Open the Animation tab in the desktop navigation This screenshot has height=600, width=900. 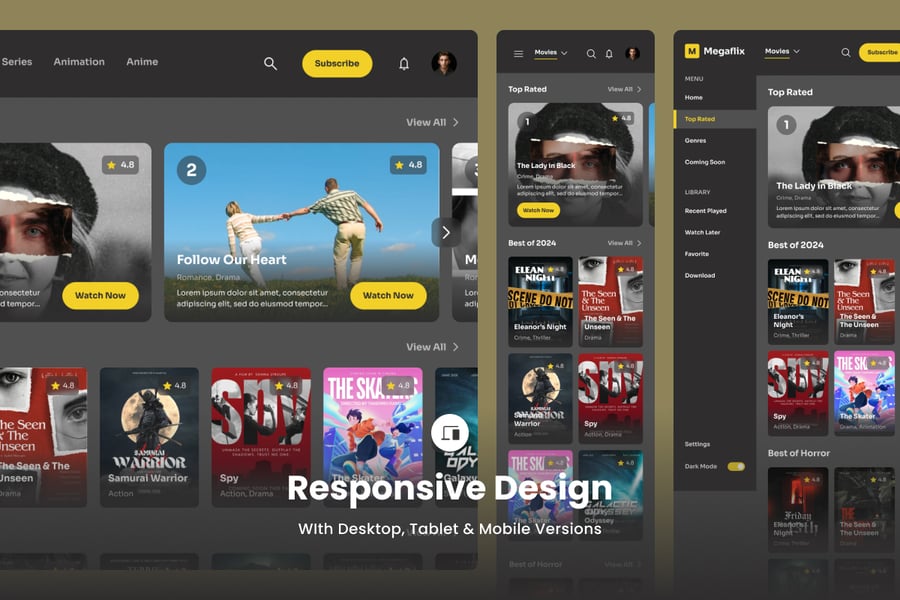(x=79, y=62)
